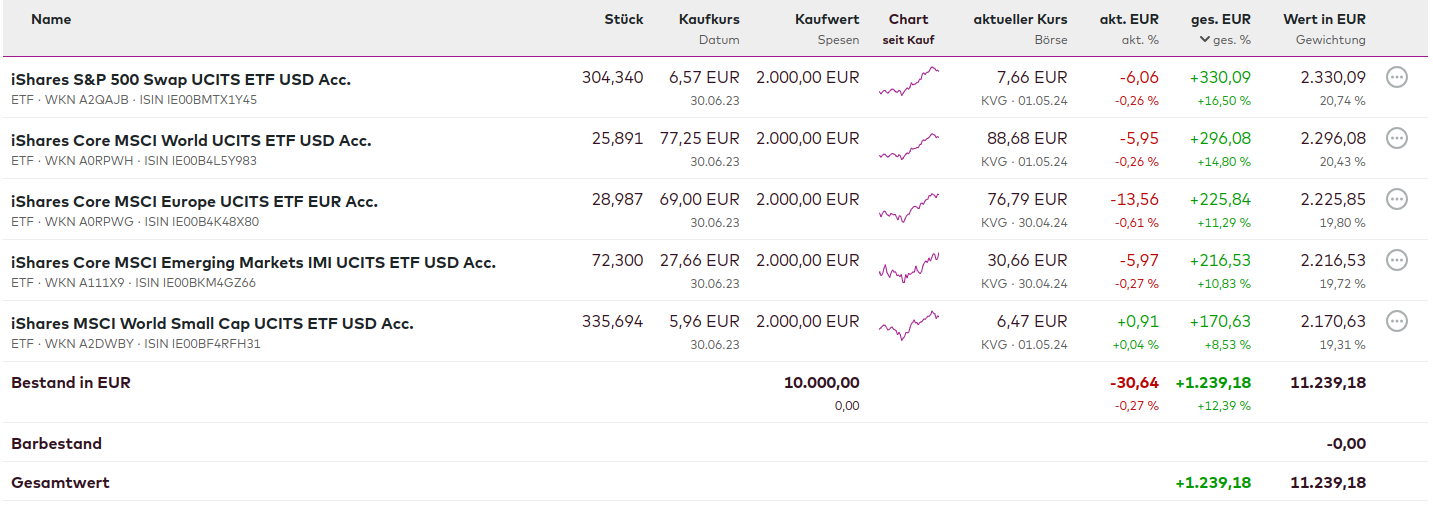Open iShares MSCI World Small Cap ETF link
This screenshot has height=528, width=1433.
[212, 323]
